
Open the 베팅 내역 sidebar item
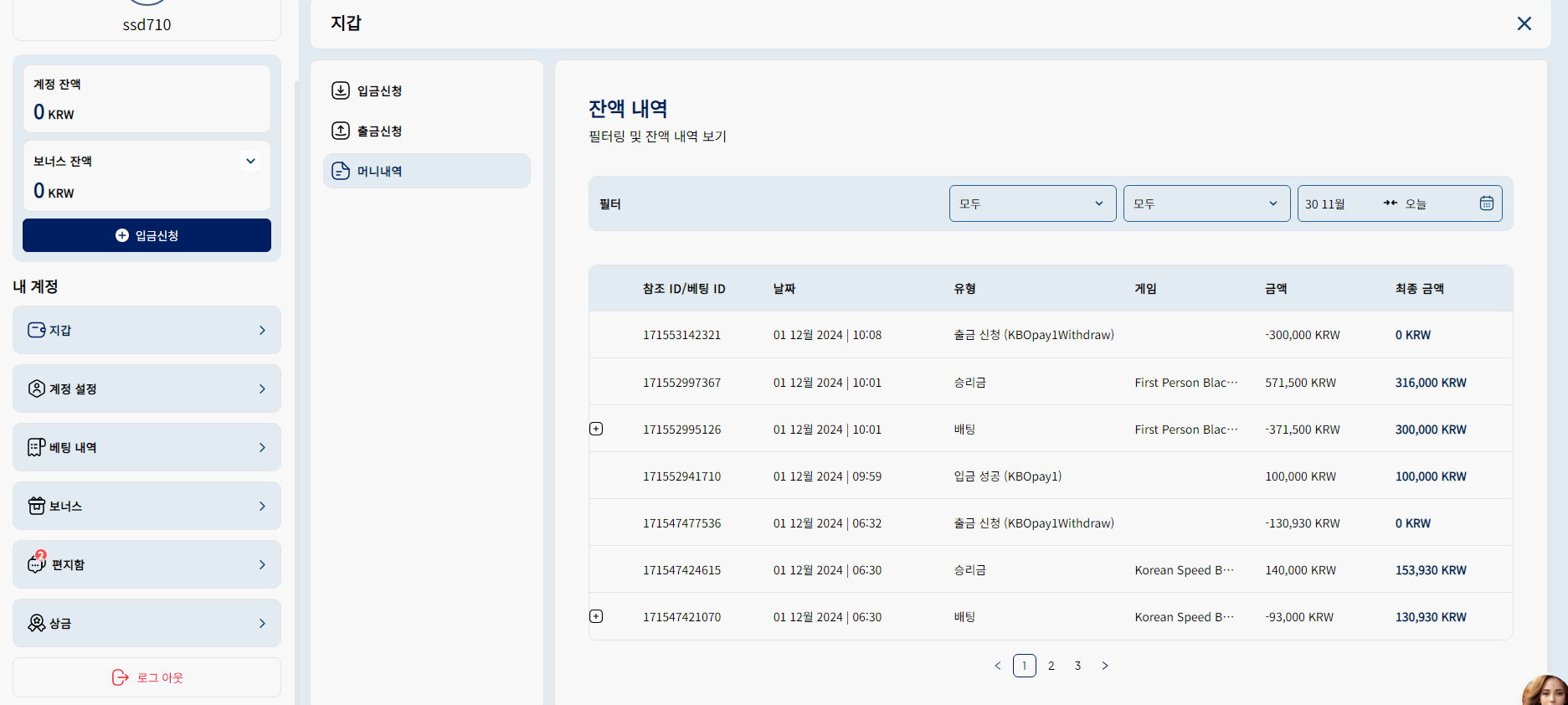(x=147, y=447)
